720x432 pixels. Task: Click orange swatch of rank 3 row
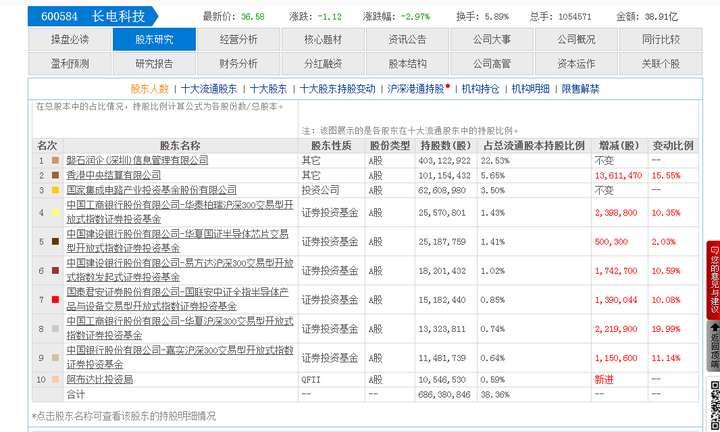click(x=55, y=190)
